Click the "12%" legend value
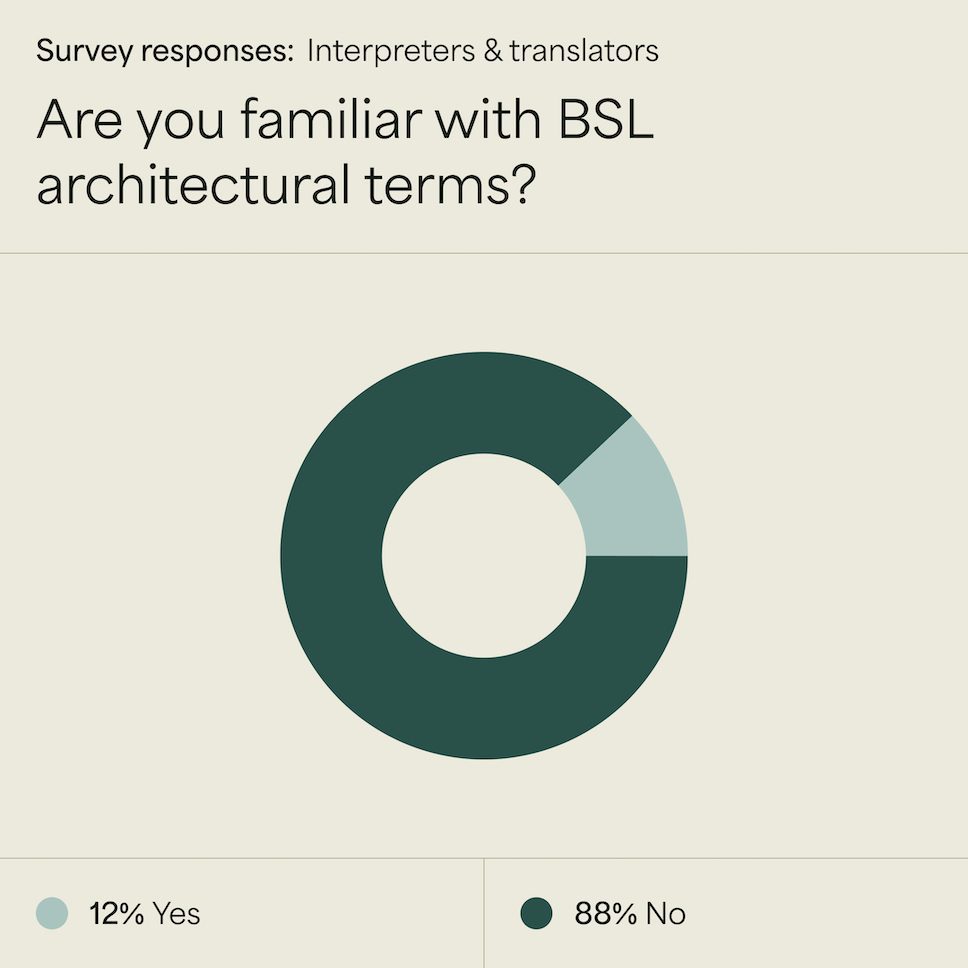The image size is (968, 968). tap(117, 914)
